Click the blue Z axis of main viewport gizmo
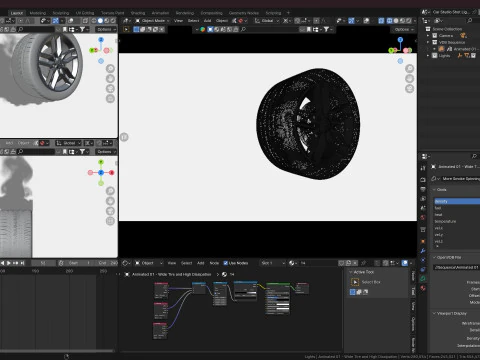 click(x=400, y=40)
